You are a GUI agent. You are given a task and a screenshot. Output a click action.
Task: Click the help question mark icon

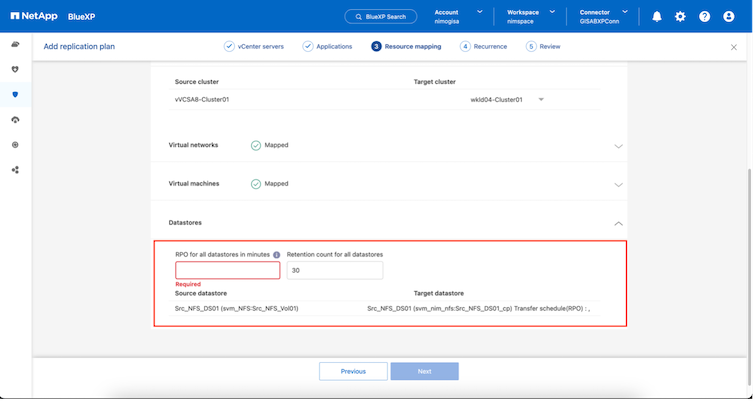coord(705,17)
